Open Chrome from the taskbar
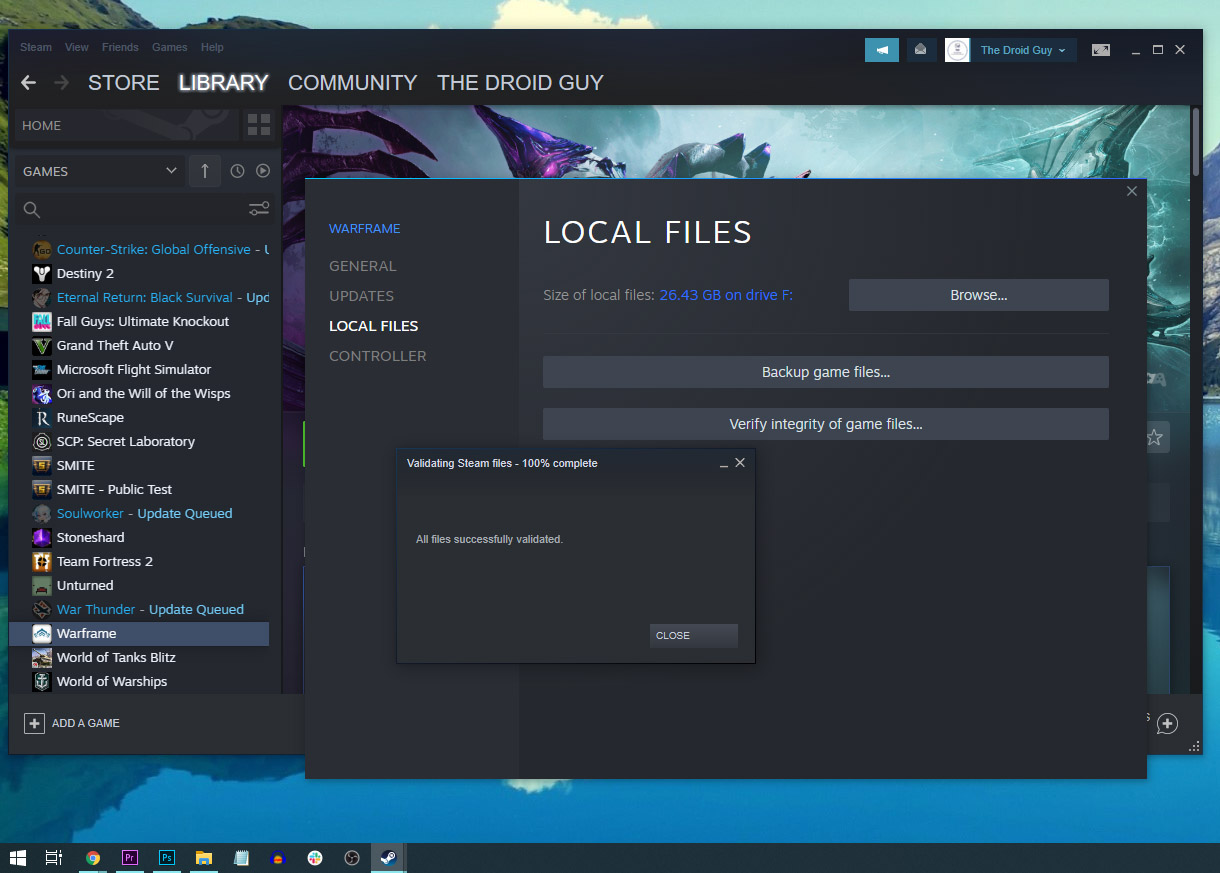 93,858
